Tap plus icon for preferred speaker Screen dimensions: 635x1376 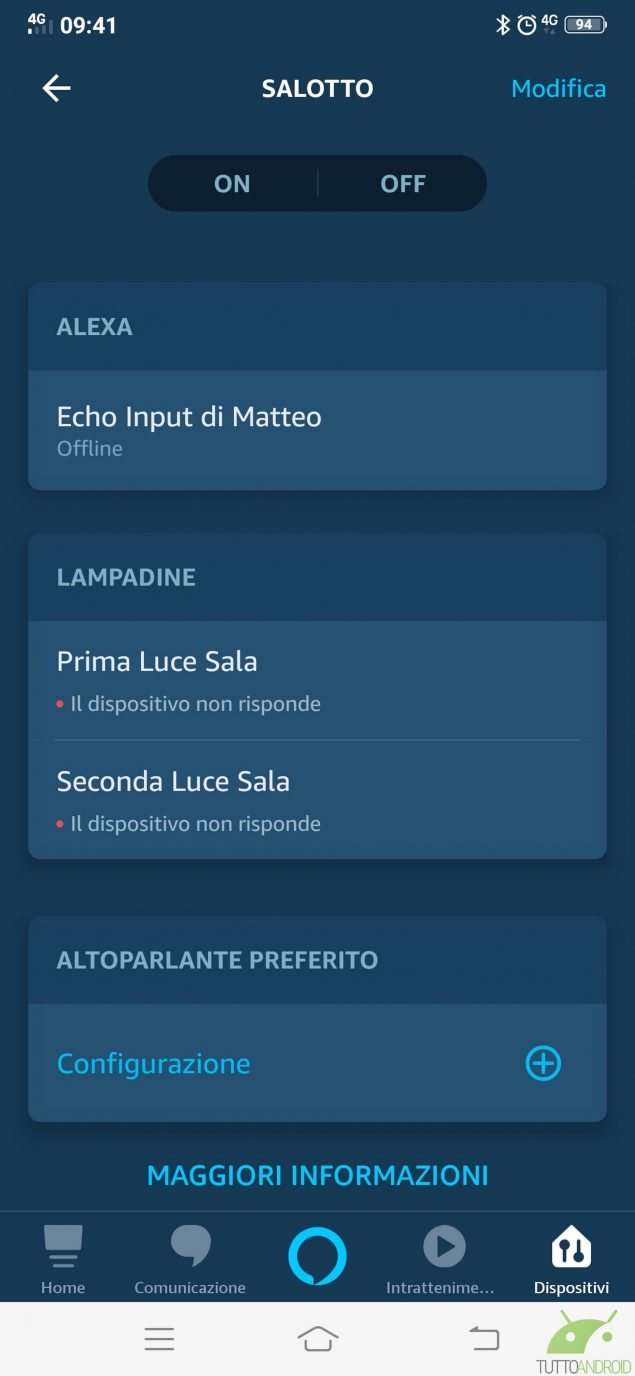coord(543,1064)
